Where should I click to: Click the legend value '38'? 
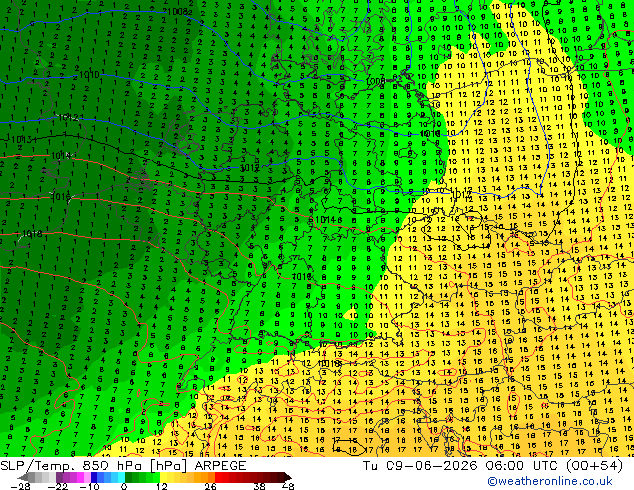pos(260,486)
